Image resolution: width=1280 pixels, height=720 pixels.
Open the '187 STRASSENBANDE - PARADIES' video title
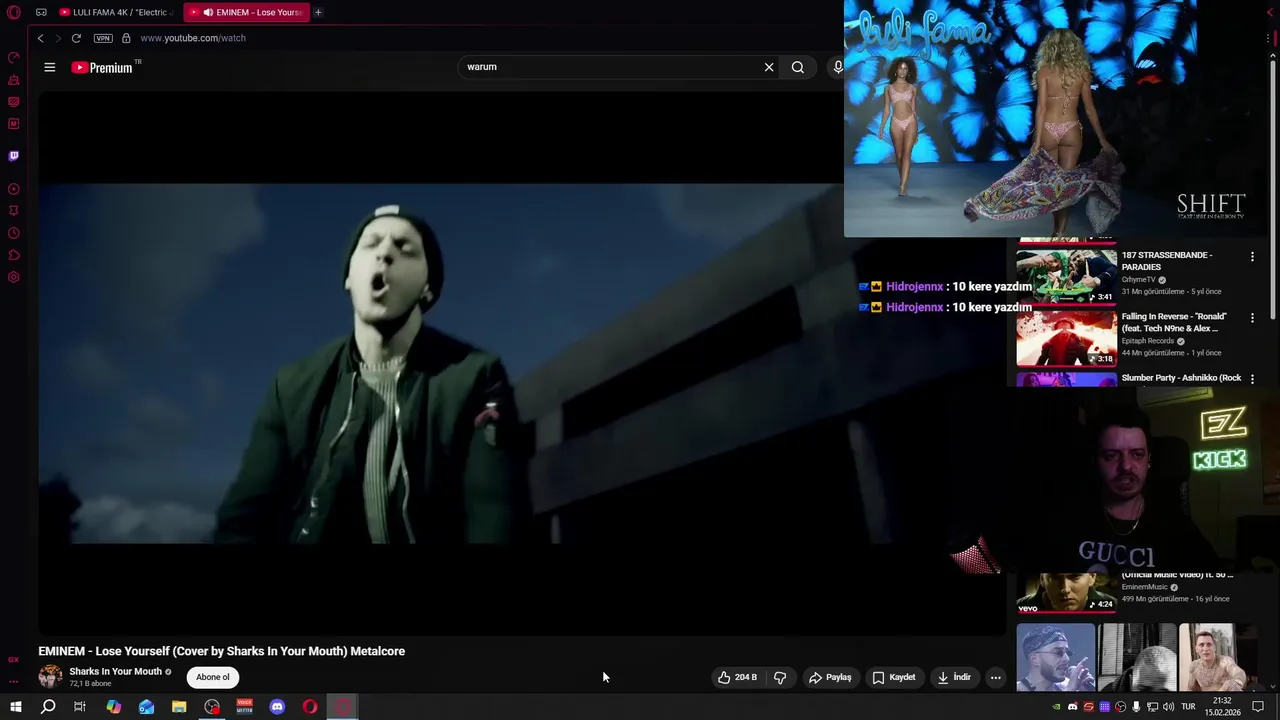tap(1167, 261)
